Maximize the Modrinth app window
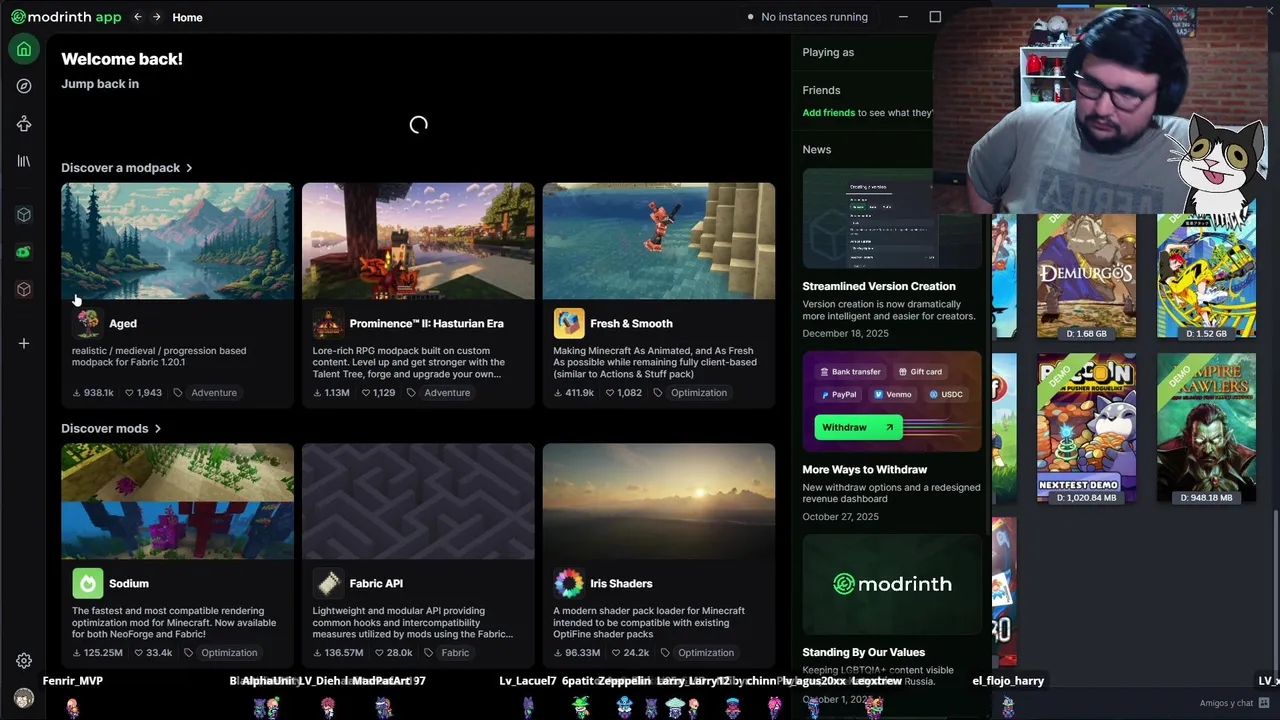This screenshot has height=720, width=1280. pyautogui.click(x=935, y=17)
